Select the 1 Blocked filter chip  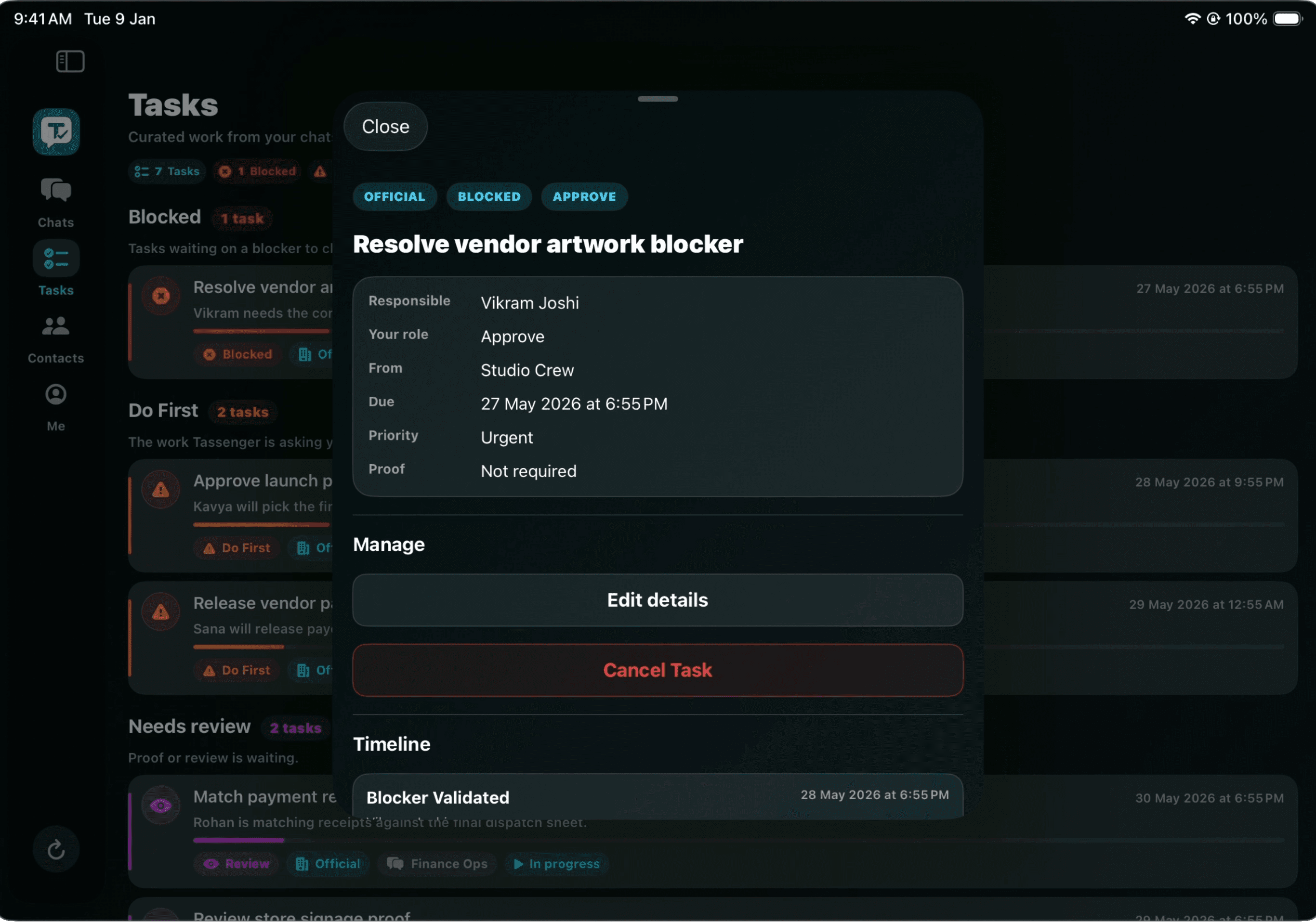[257, 171]
